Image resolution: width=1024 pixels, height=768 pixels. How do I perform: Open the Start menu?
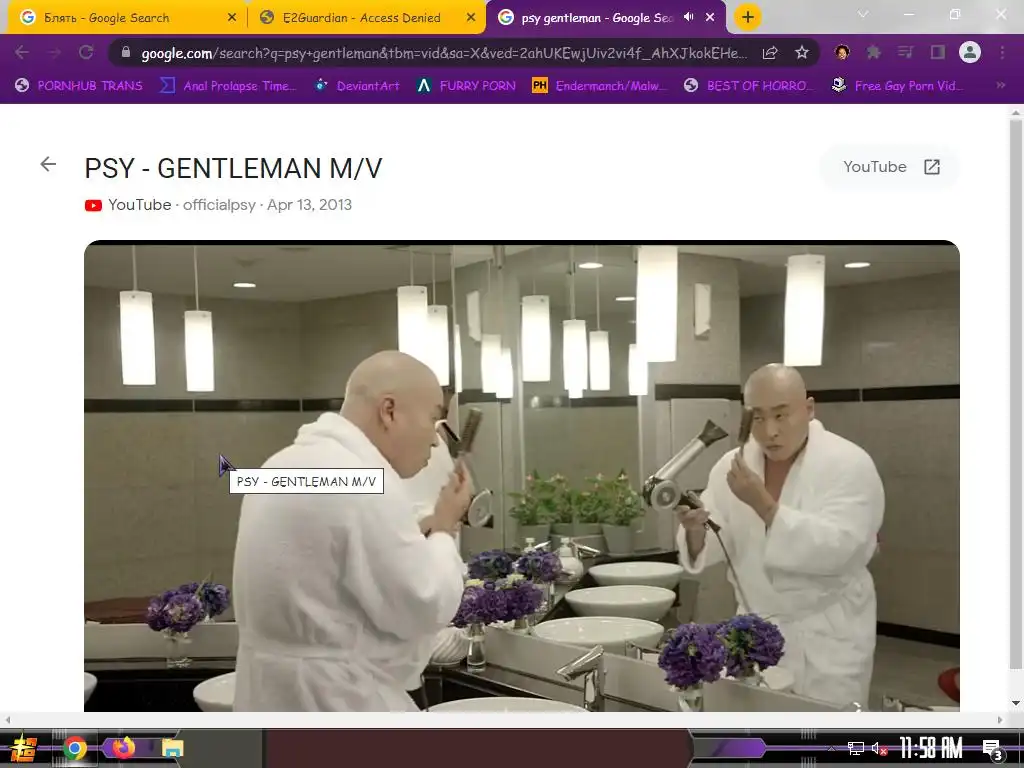pyautogui.click(x=23, y=748)
